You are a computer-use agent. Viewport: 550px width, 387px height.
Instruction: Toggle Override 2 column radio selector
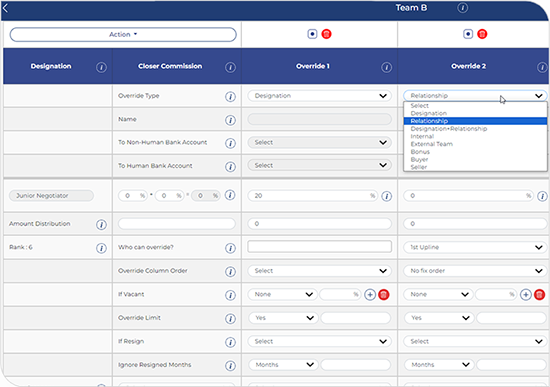pyautogui.click(x=468, y=34)
